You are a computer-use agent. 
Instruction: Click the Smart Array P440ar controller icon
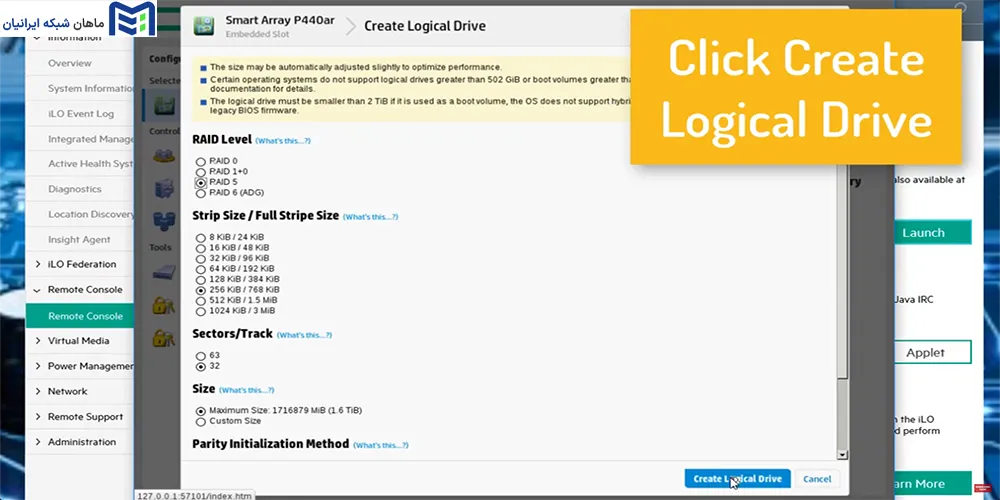(204, 26)
